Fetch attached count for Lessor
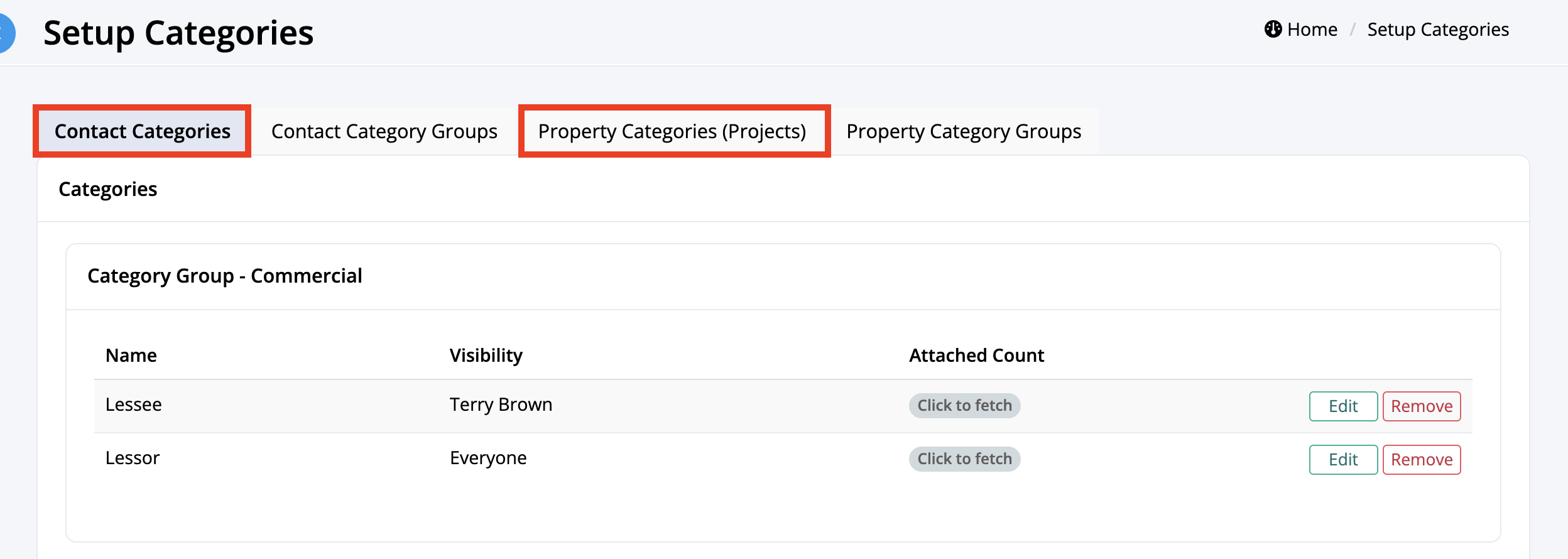 (964, 459)
